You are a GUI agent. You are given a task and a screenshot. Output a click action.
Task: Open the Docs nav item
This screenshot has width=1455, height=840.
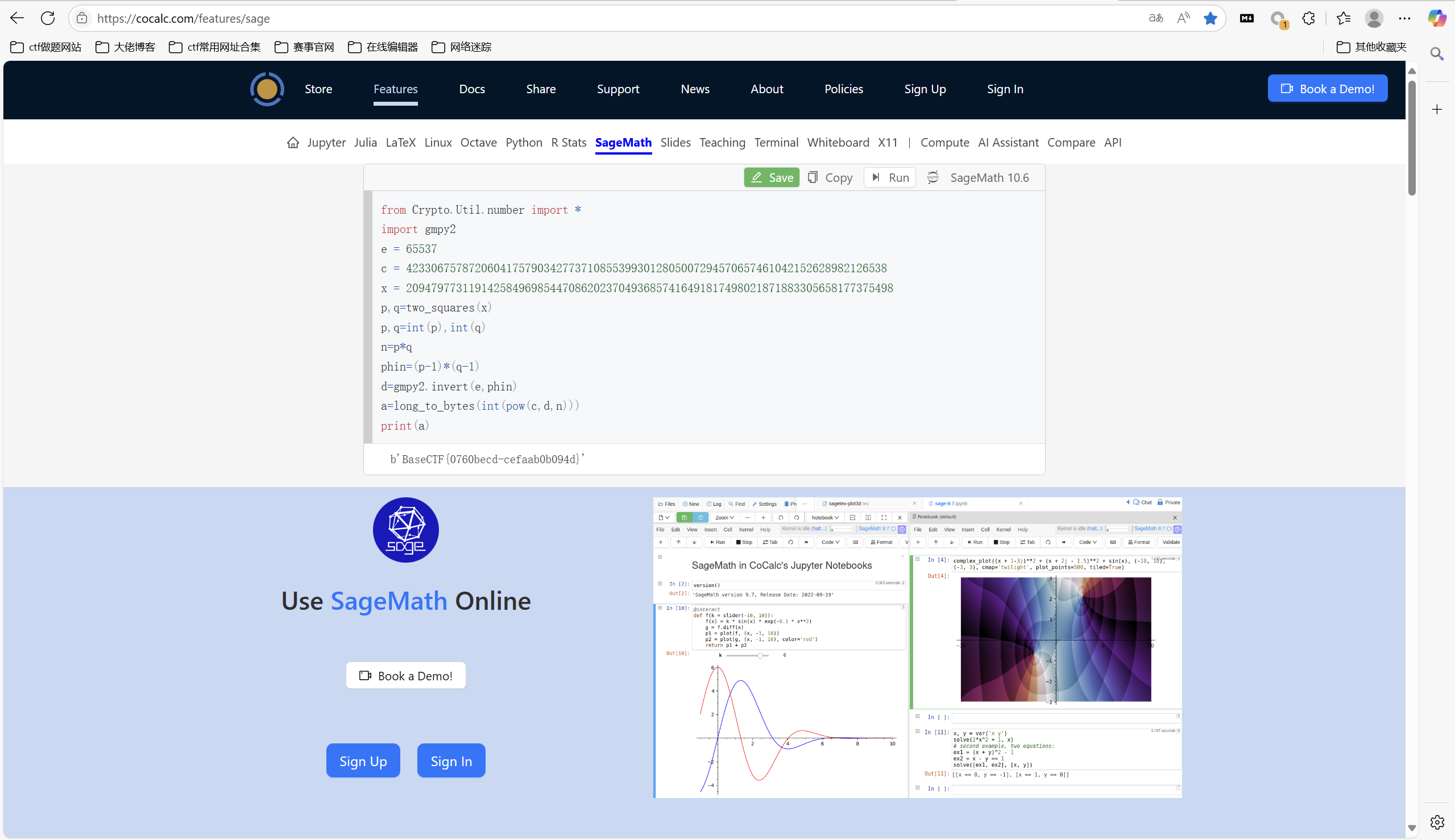[x=472, y=89]
